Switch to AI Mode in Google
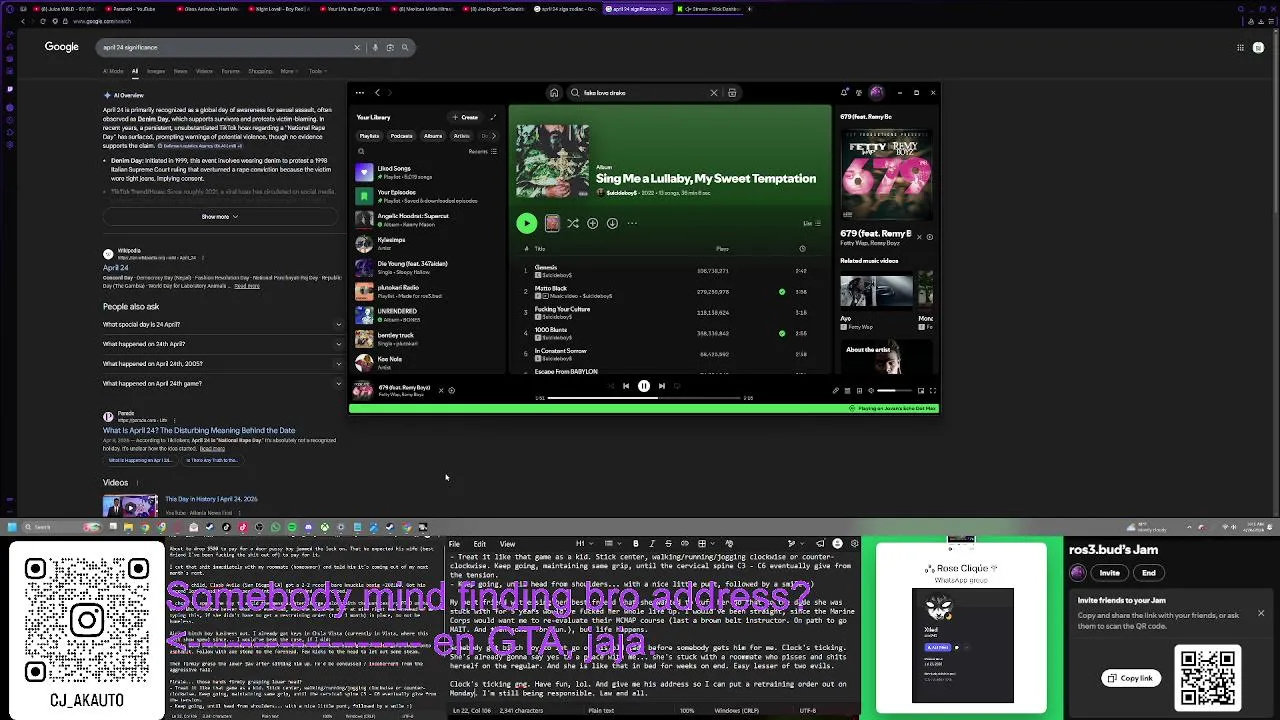This screenshot has height=720, width=1280. 113,71
